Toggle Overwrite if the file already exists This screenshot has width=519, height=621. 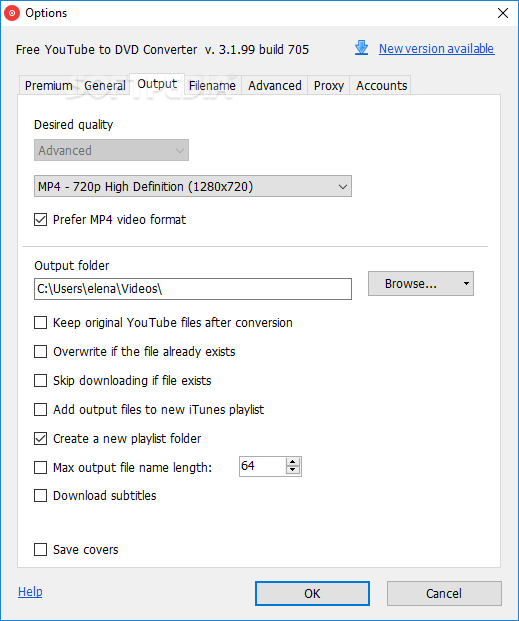click(40, 352)
